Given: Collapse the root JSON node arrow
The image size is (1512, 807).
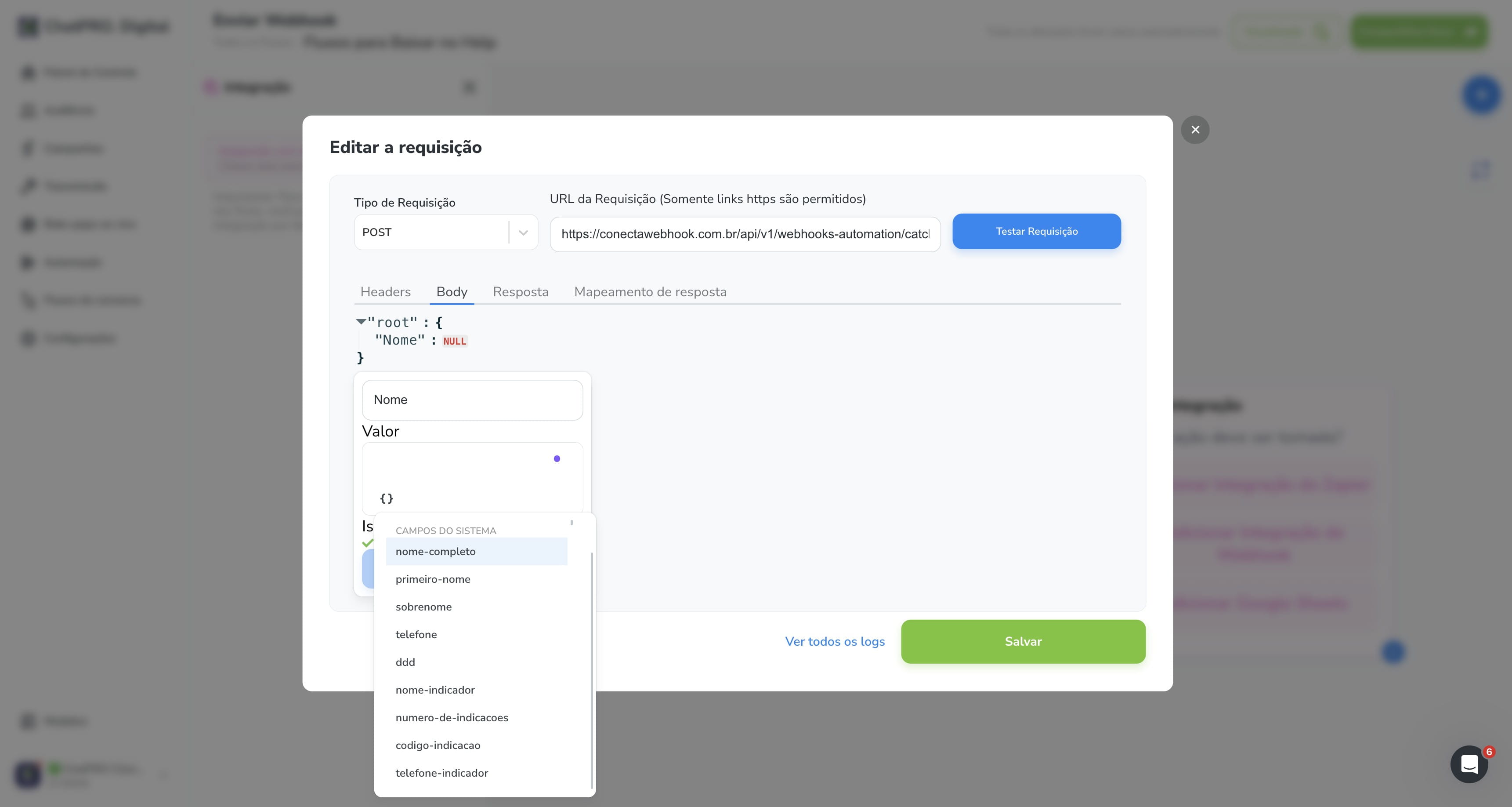Looking at the screenshot, I should (x=361, y=322).
